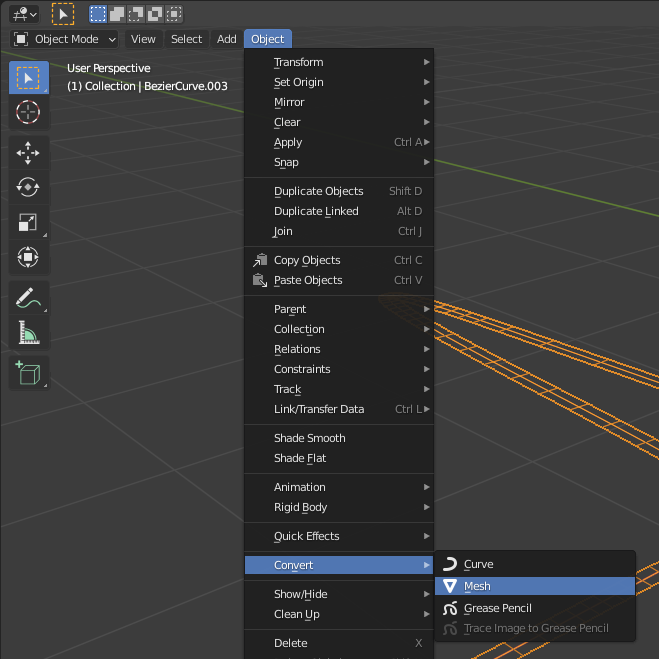Viewport: 659px width, 659px height.
Task: Choose Delete in Object menu
Action: tap(339, 643)
